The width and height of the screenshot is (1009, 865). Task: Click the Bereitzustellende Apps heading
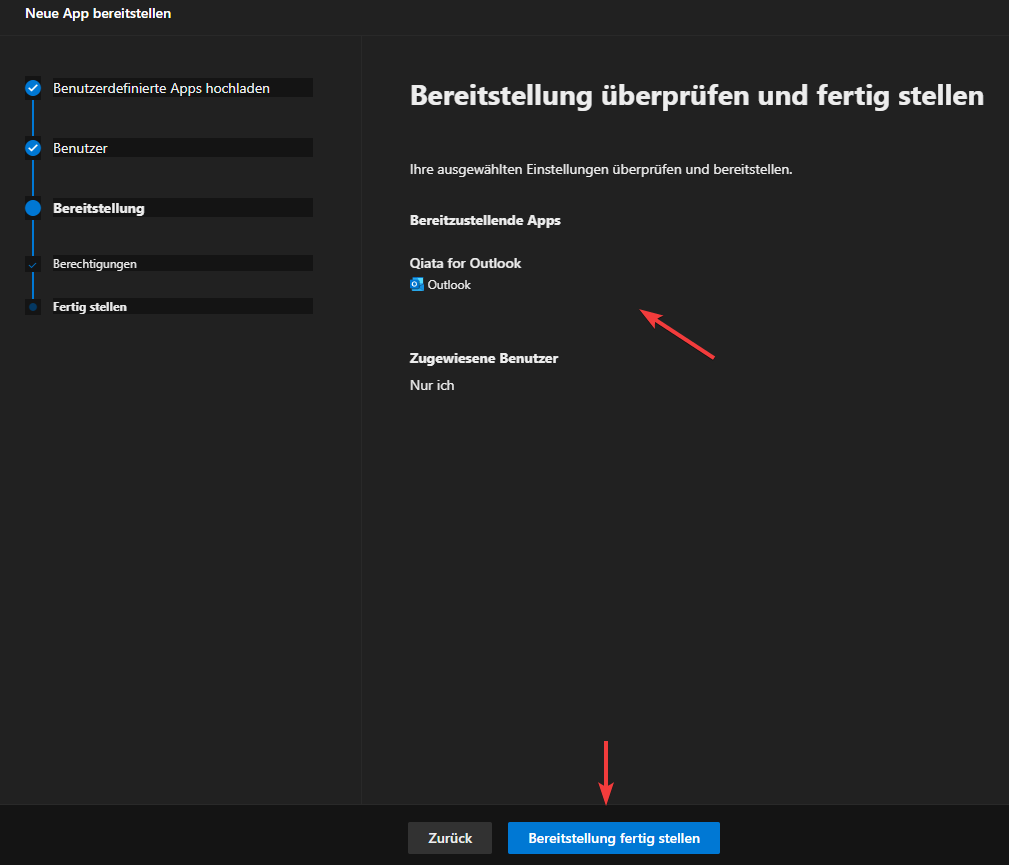coord(485,220)
